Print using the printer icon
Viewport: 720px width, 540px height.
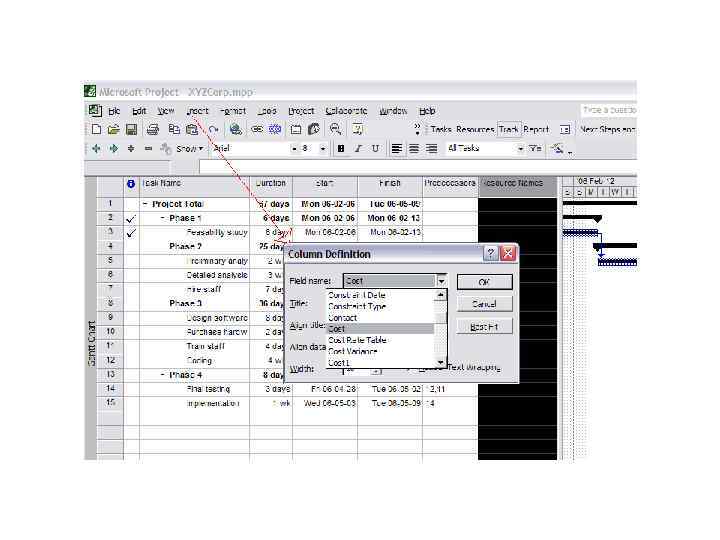click(x=152, y=129)
